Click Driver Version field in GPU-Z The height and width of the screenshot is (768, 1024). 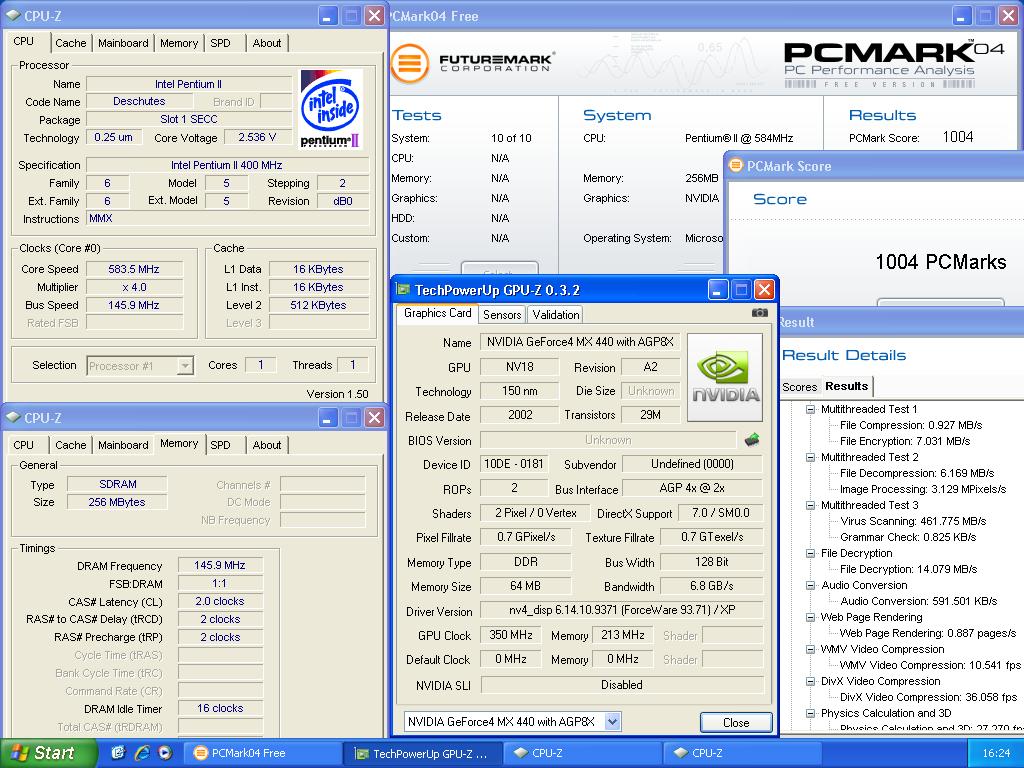click(x=621, y=610)
